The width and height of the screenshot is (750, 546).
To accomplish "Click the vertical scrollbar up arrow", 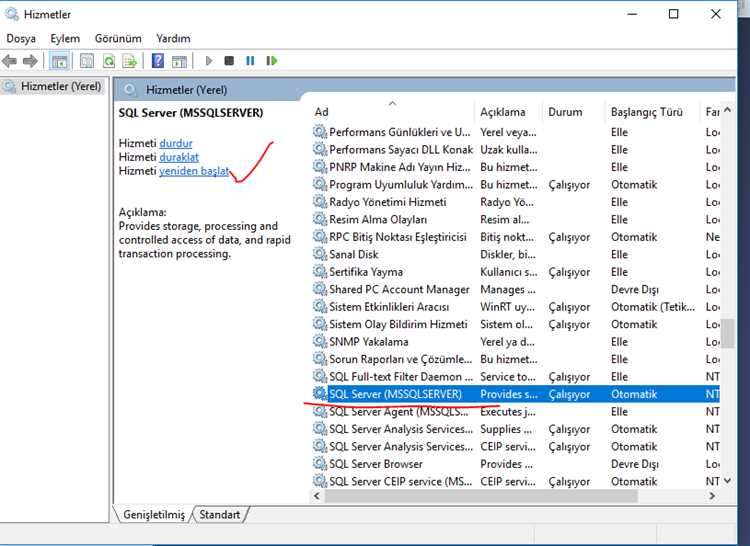I will 728,110.
